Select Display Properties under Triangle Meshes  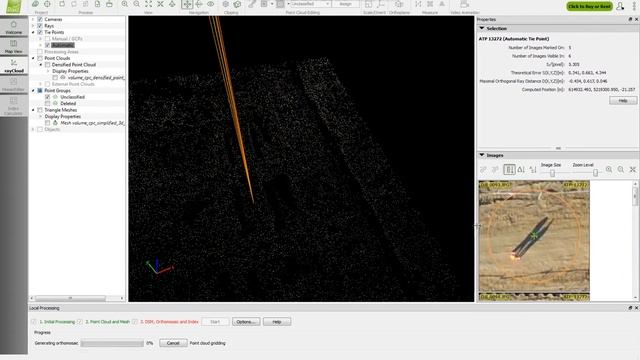click(62, 117)
